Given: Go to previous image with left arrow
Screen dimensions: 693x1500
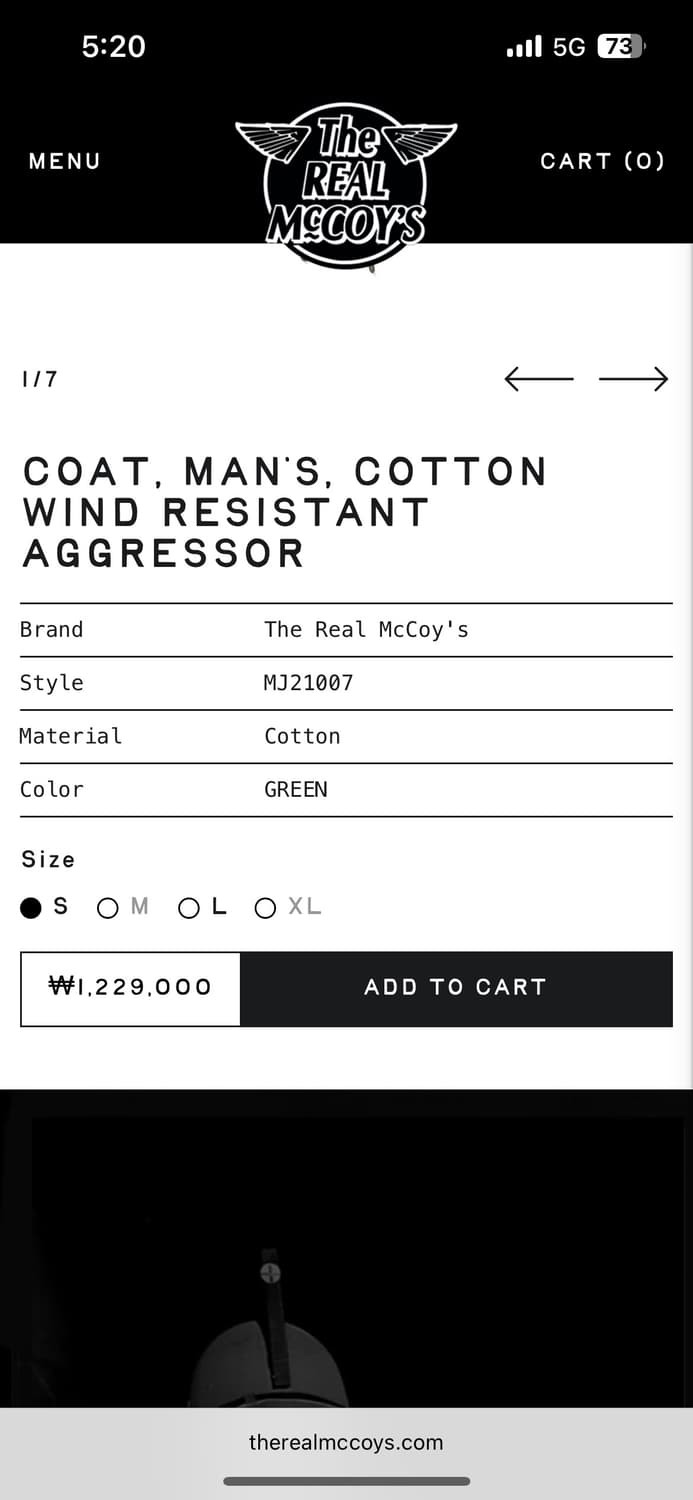Looking at the screenshot, I should coord(539,379).
